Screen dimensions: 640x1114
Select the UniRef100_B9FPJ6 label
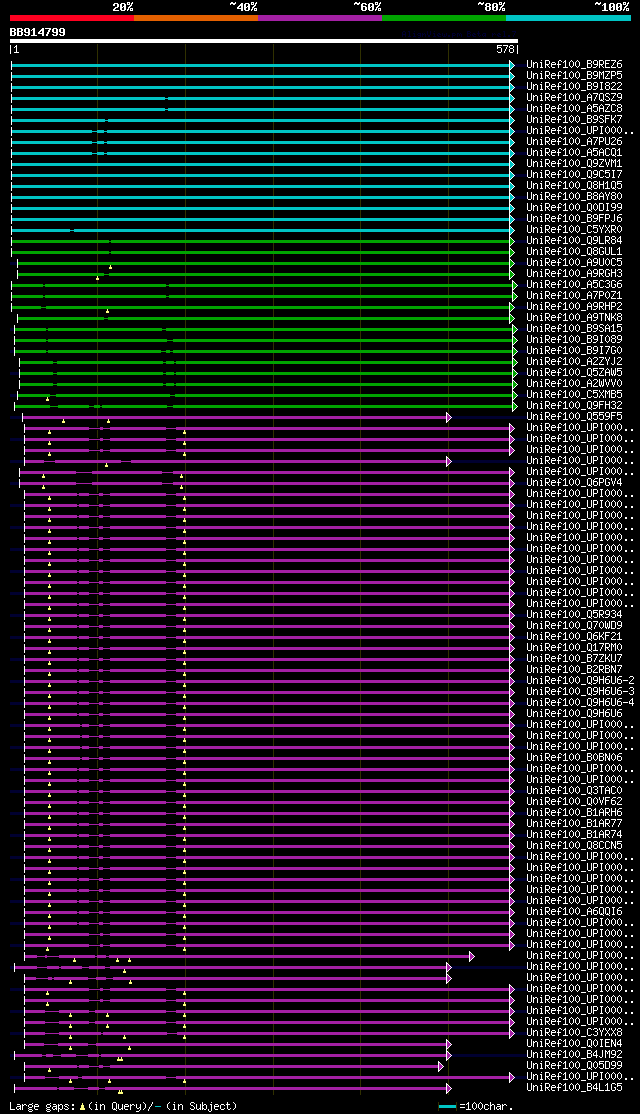pyautogui.click(x=575, y=219)
